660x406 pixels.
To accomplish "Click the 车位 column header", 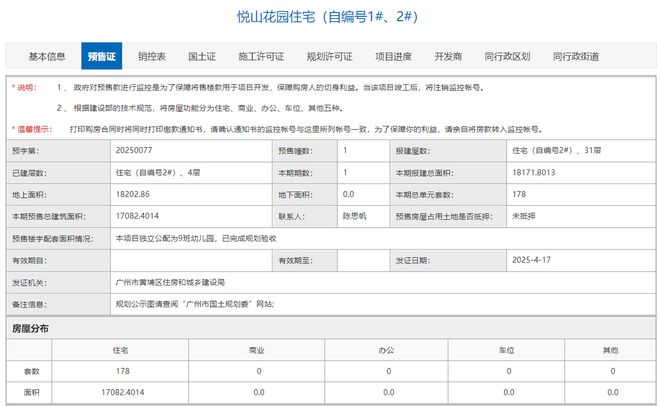I will point(506,350).
